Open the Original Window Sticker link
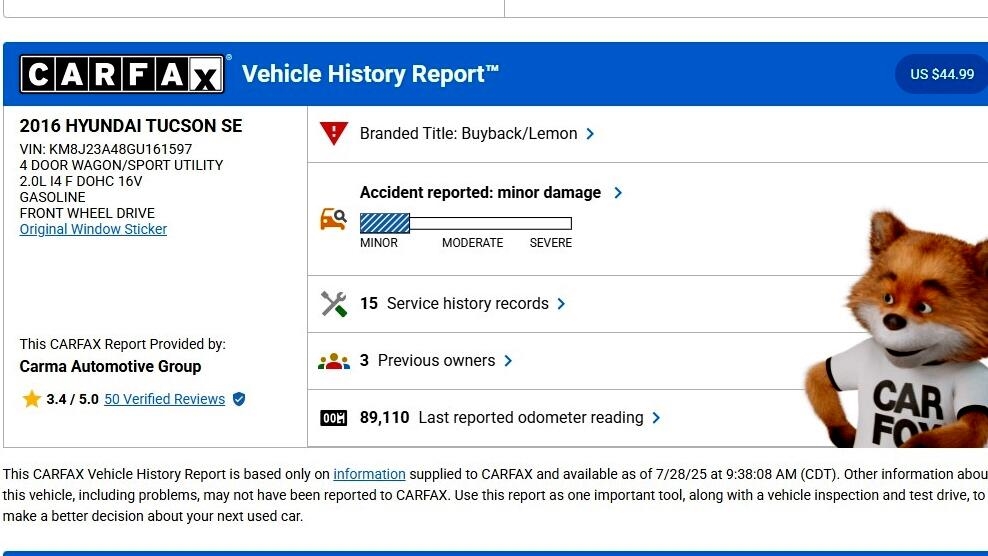988x556 pixels. coord(93,229)
